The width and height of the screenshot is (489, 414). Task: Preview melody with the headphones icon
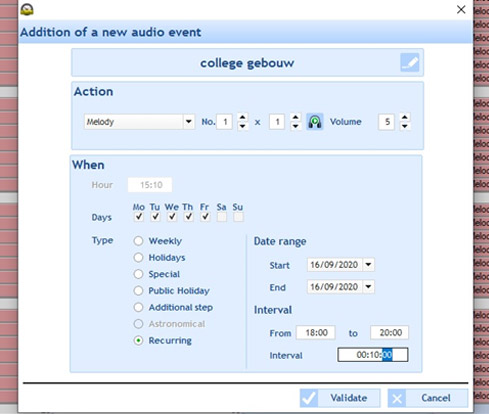[314, 122]
